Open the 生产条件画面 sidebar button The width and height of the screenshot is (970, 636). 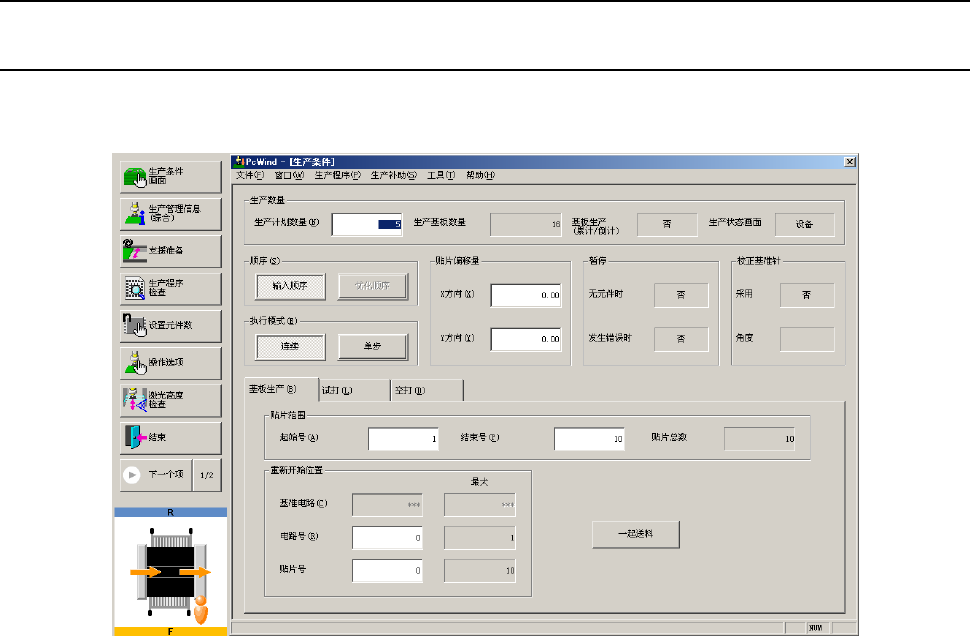pos(171,177)
